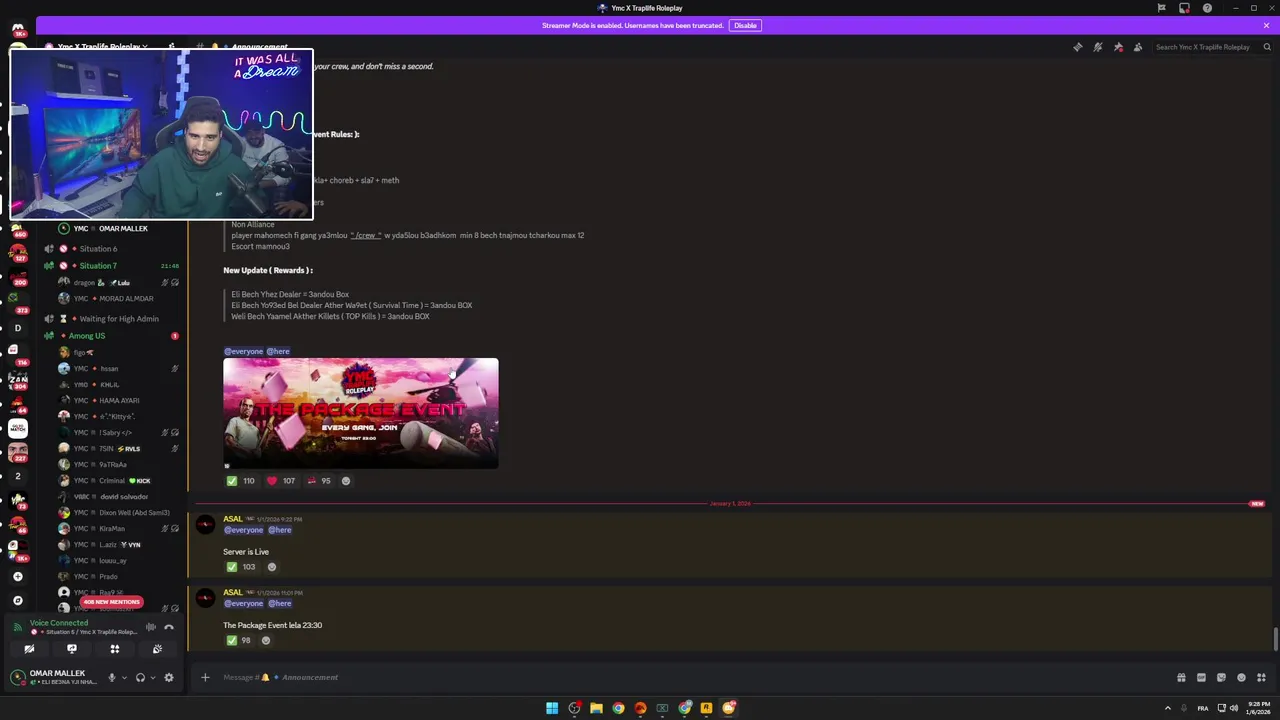Open the emoji picker in message bar
1280x720 pixels.
(x=1241, y=677)
